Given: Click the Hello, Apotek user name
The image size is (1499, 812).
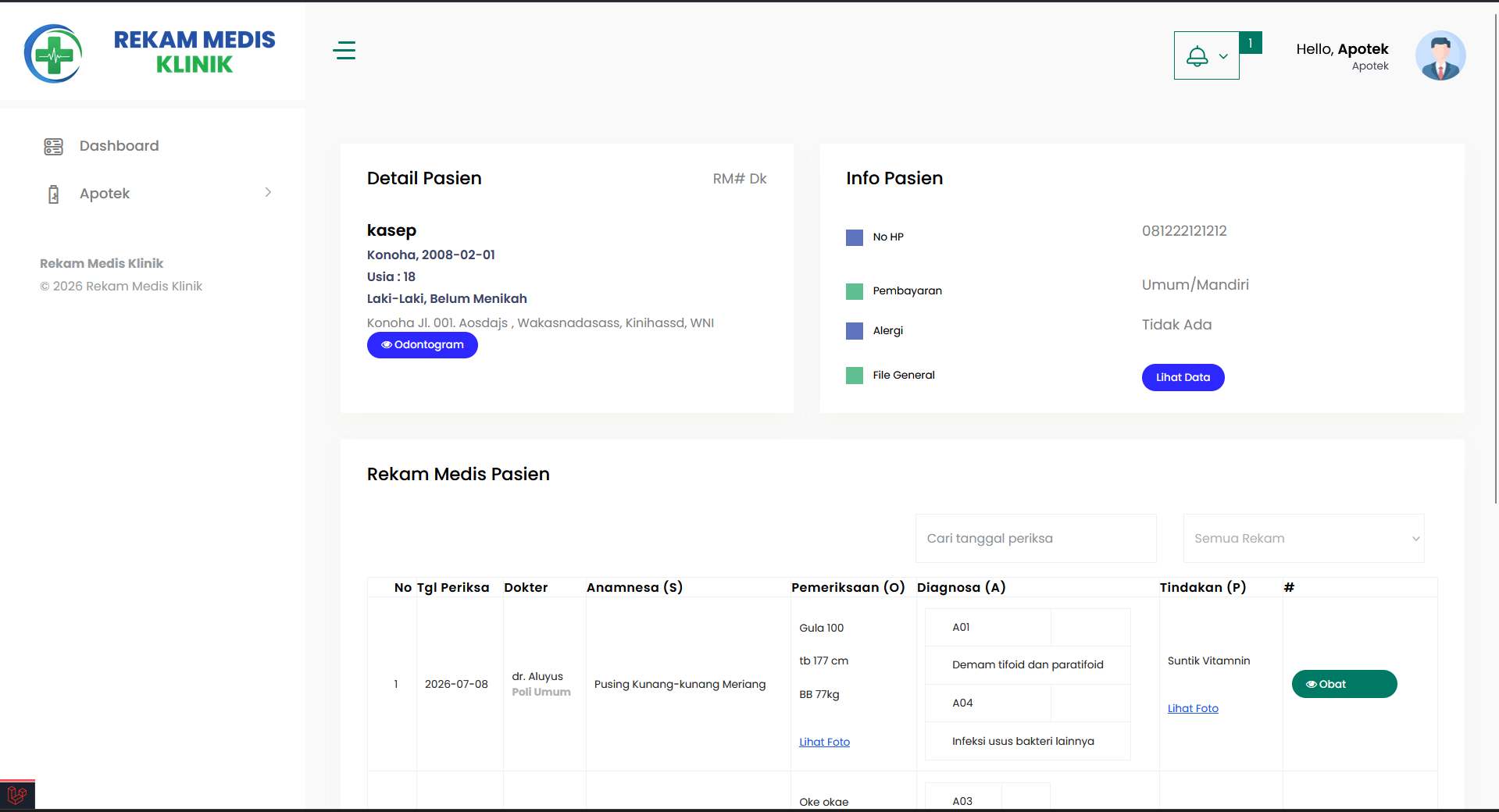Looking at the screenshot, I should pos(1342,49).
